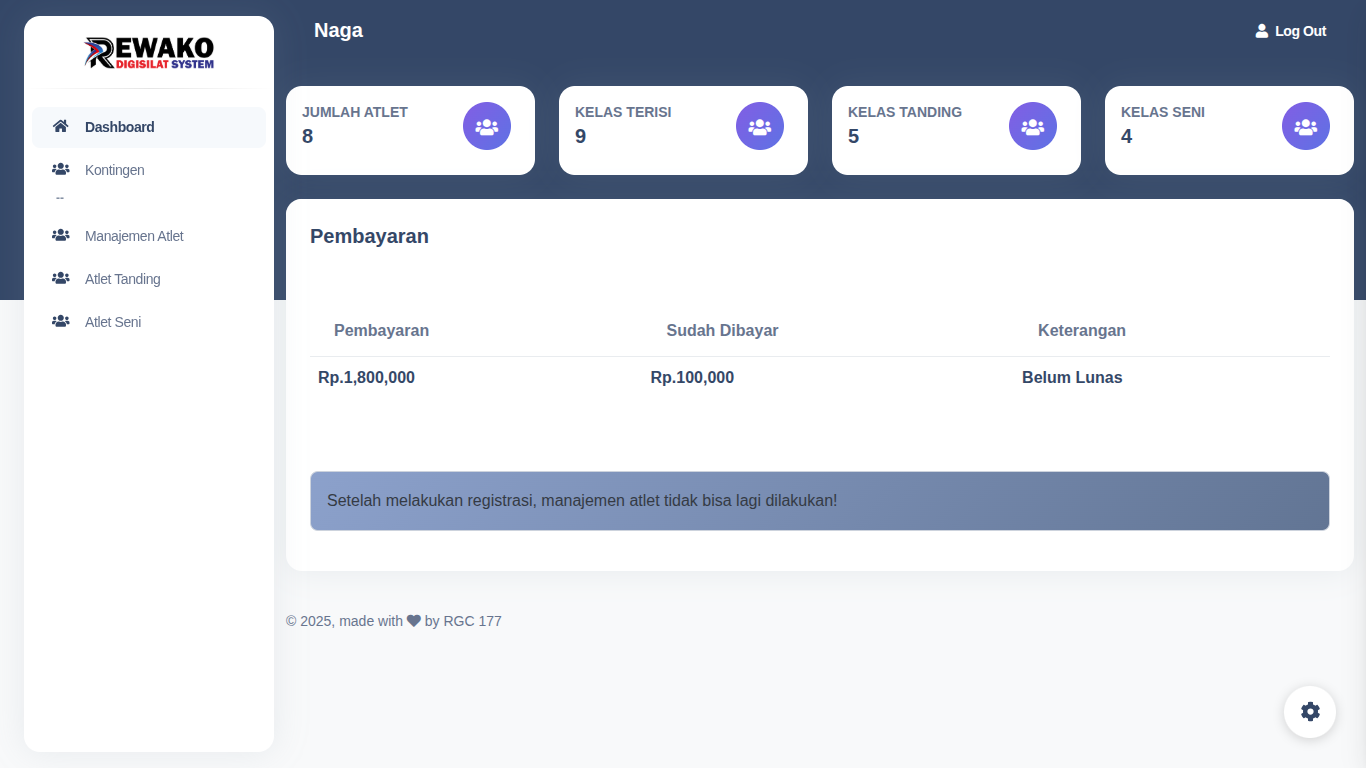Click the Dashboard home icon
The height and width of the screenshot is (768, 1366).
tap(60, 126)
